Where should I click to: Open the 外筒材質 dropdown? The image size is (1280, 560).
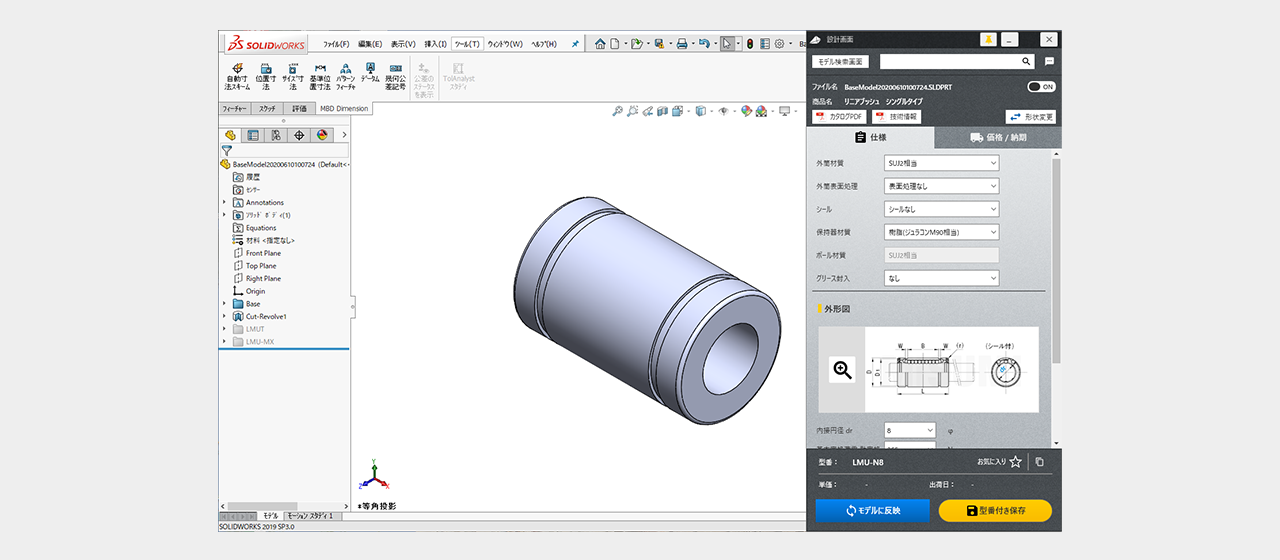click(x=941, y=163)
